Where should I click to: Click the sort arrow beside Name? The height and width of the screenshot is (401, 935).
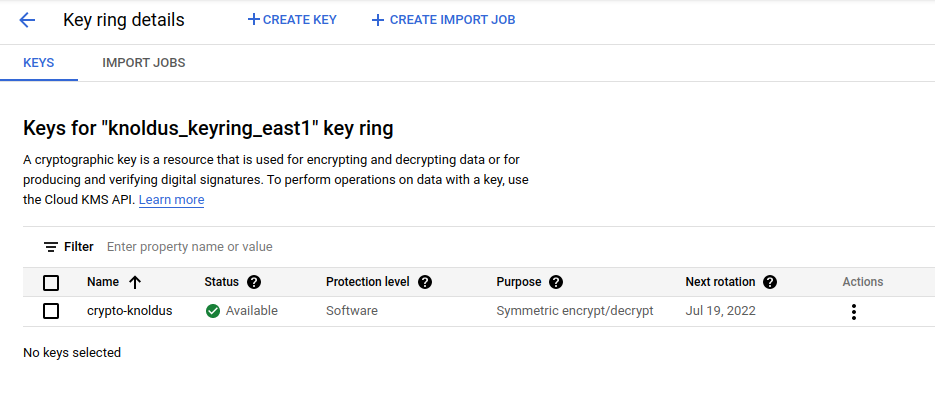coord(135,282)
